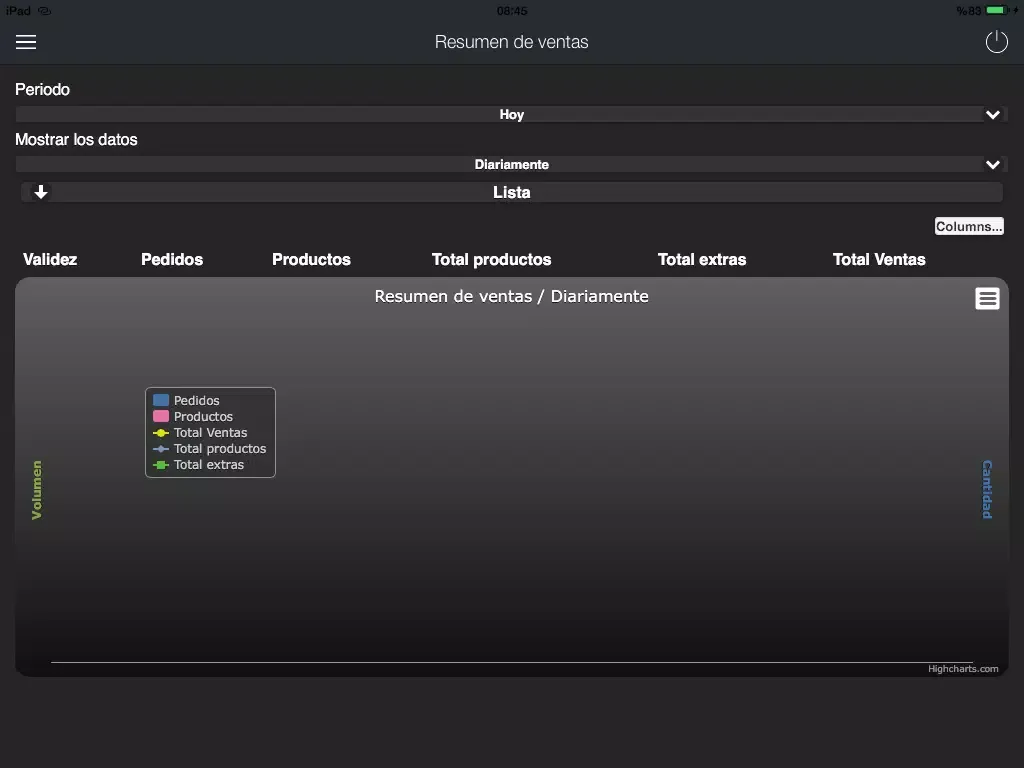Click the blue Pedidos legend swatch

[x=161, y=400]
